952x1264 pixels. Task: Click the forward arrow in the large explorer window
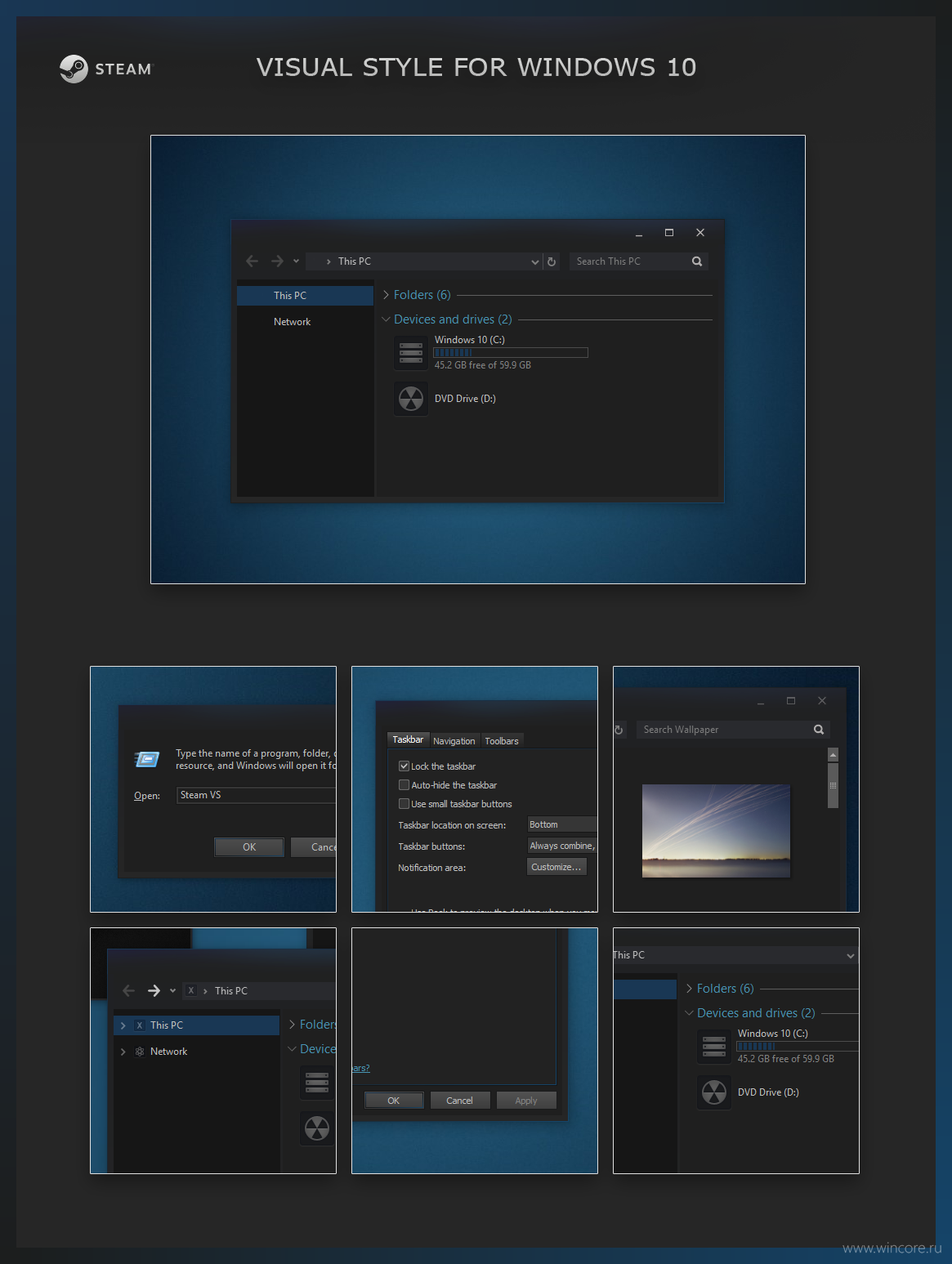click(277, 261)
